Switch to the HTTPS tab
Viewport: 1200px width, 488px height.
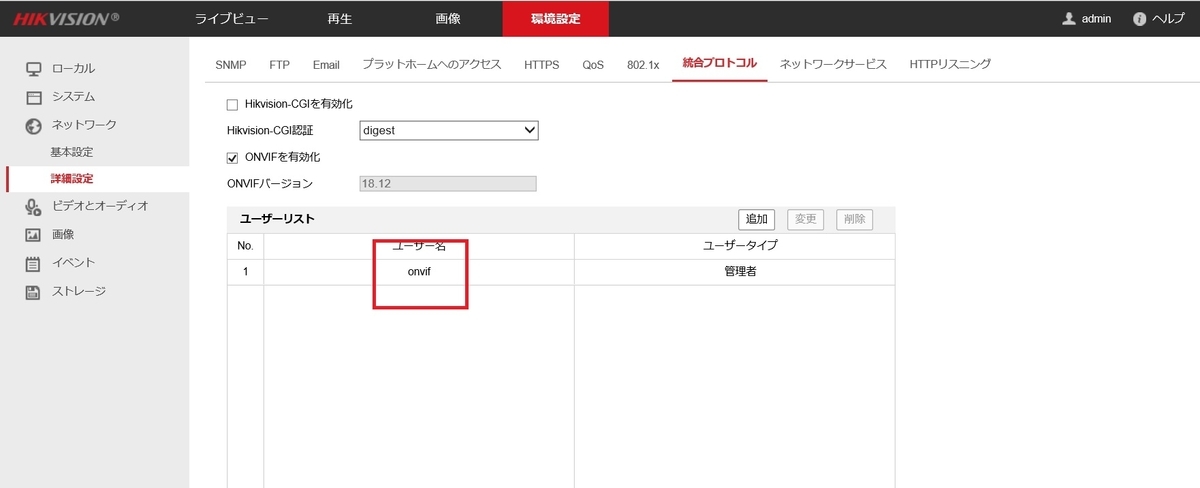tap(542, 64)
